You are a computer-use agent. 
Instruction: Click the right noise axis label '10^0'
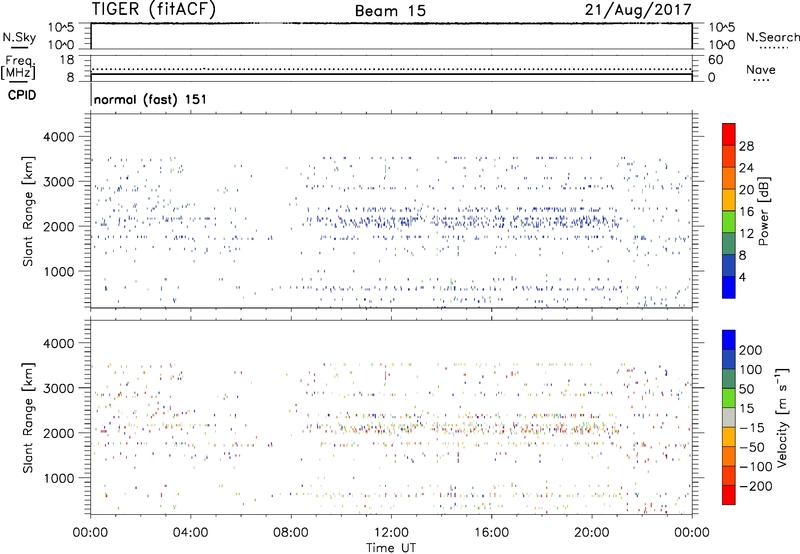click(x=722, y=45)
